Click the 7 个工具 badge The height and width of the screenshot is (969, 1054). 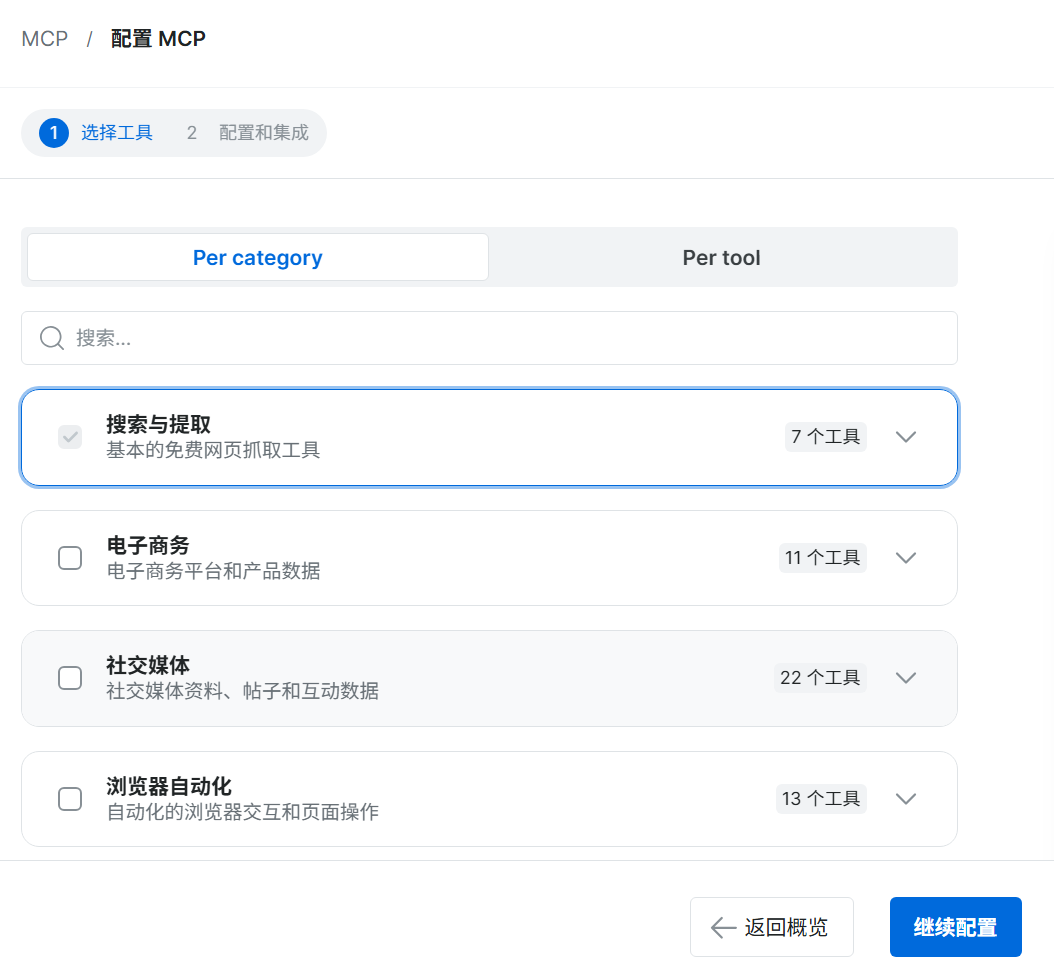(825, 437)
